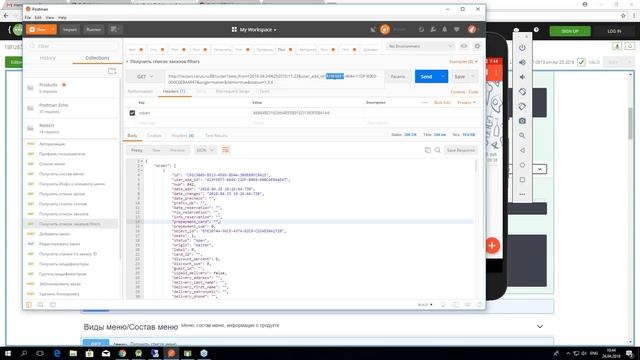Take emulator screenshot with camera icon
This screenshot has height=360, width=640.
point(522,121)
